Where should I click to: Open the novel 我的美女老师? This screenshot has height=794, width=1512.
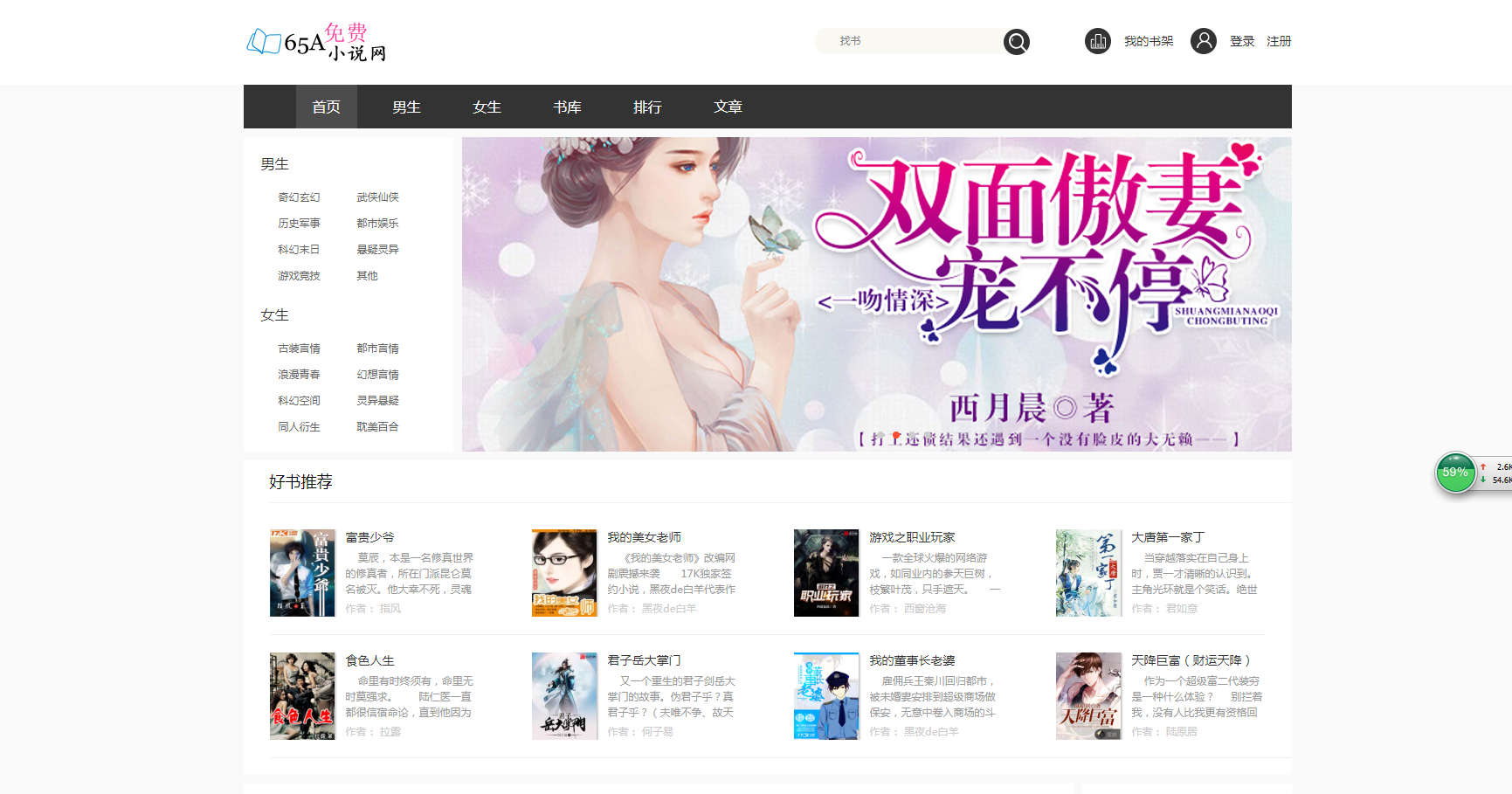[x=644, y=537]
